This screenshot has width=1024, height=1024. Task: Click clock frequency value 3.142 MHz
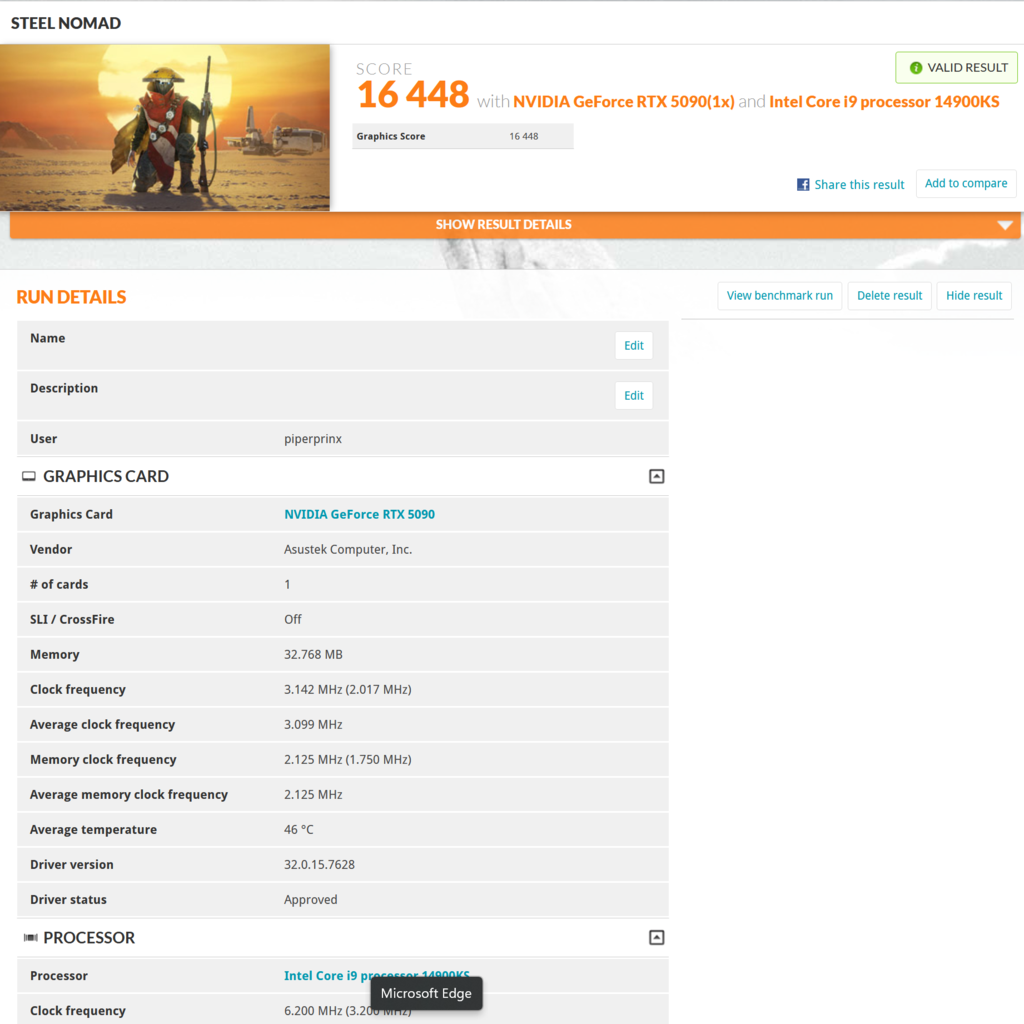pyautogui.click(x=347, y=690)
